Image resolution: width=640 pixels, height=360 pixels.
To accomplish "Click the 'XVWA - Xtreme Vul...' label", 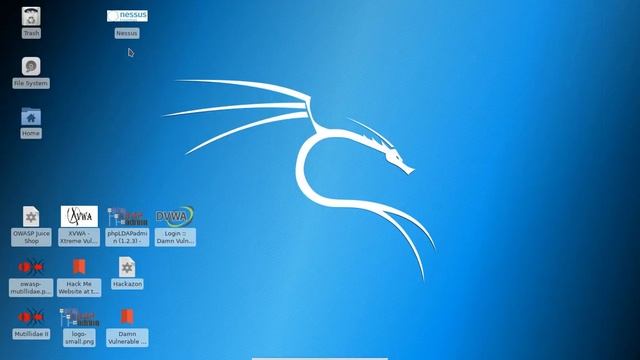I will tap(79, 237).
